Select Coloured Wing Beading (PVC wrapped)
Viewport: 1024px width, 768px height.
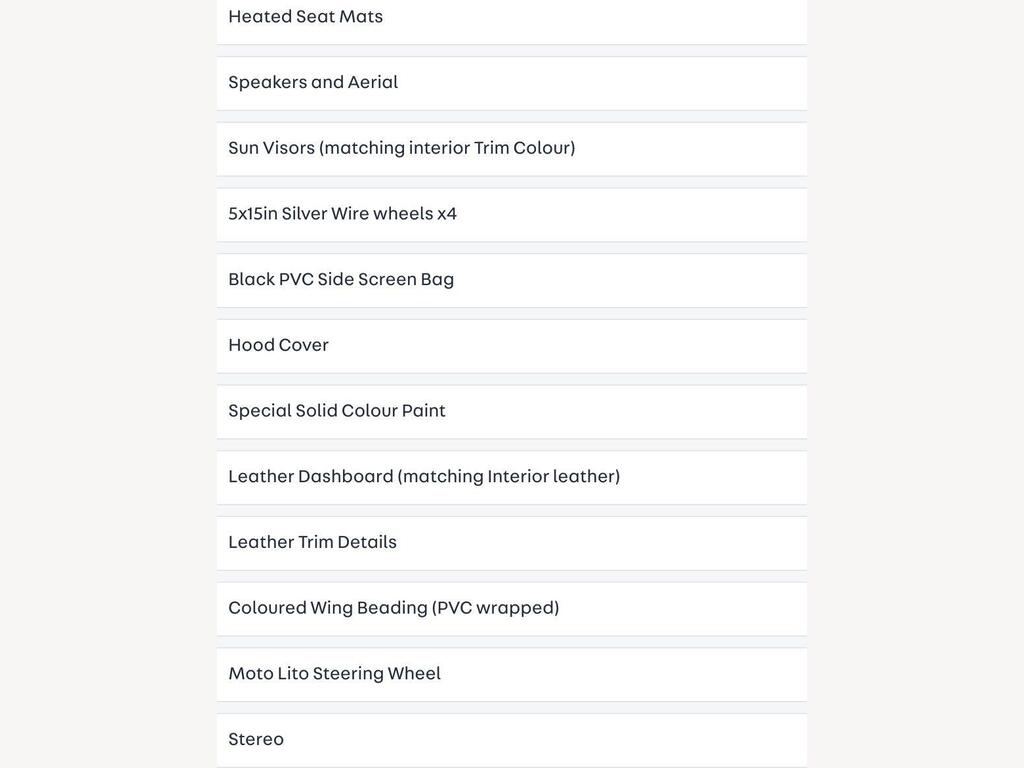pos(512,609)
